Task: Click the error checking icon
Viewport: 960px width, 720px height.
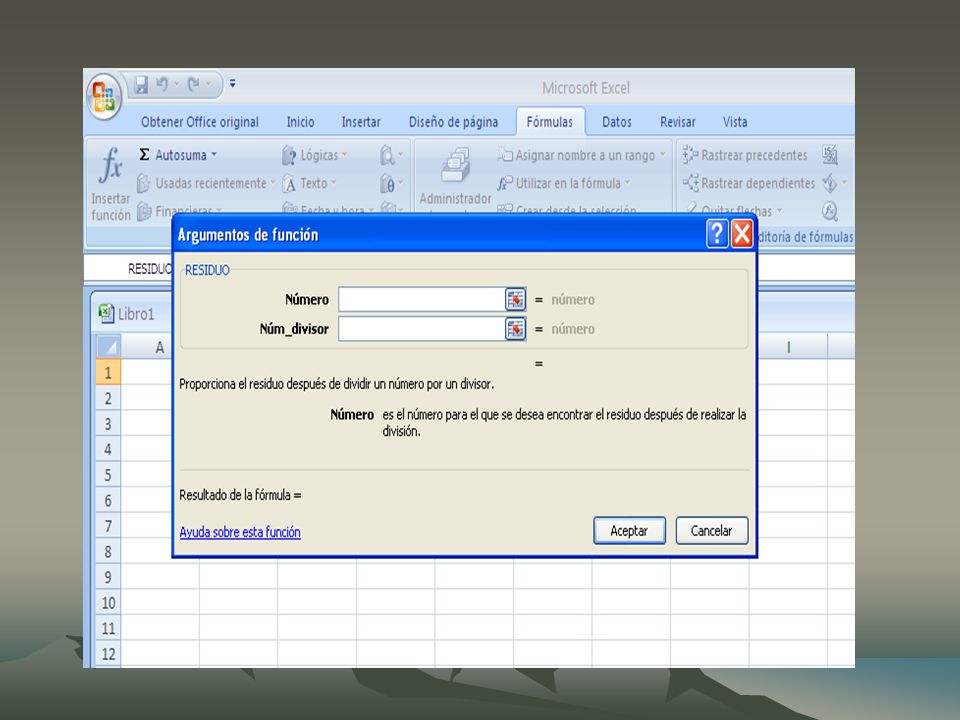Action: 830,183
